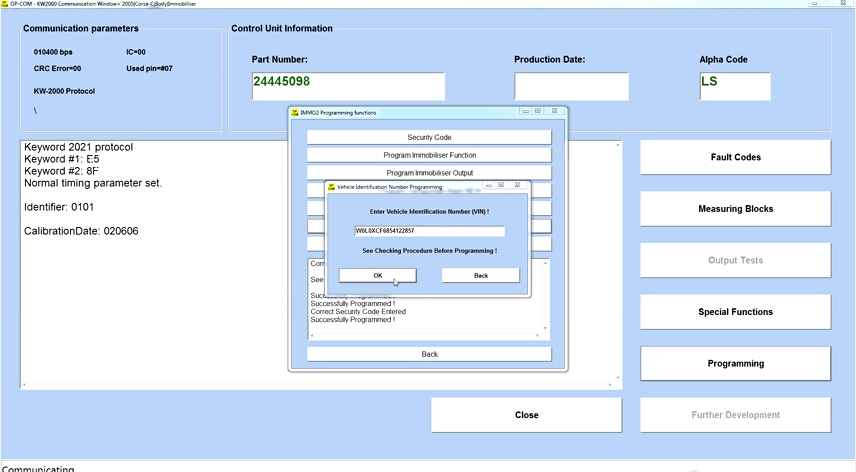Screen dimensions: 856x472
Task: Close the communication window via Close button
Action: tap(526, 415)
